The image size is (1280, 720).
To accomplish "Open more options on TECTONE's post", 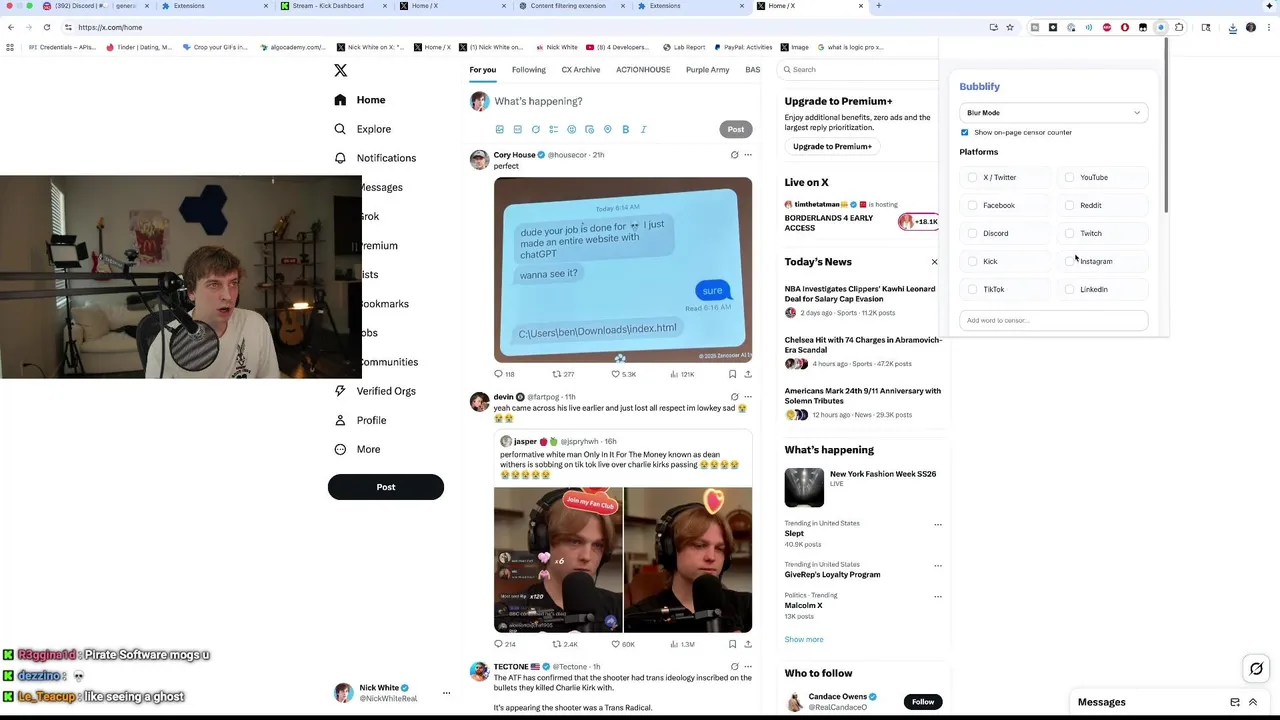I will [747, 667].
